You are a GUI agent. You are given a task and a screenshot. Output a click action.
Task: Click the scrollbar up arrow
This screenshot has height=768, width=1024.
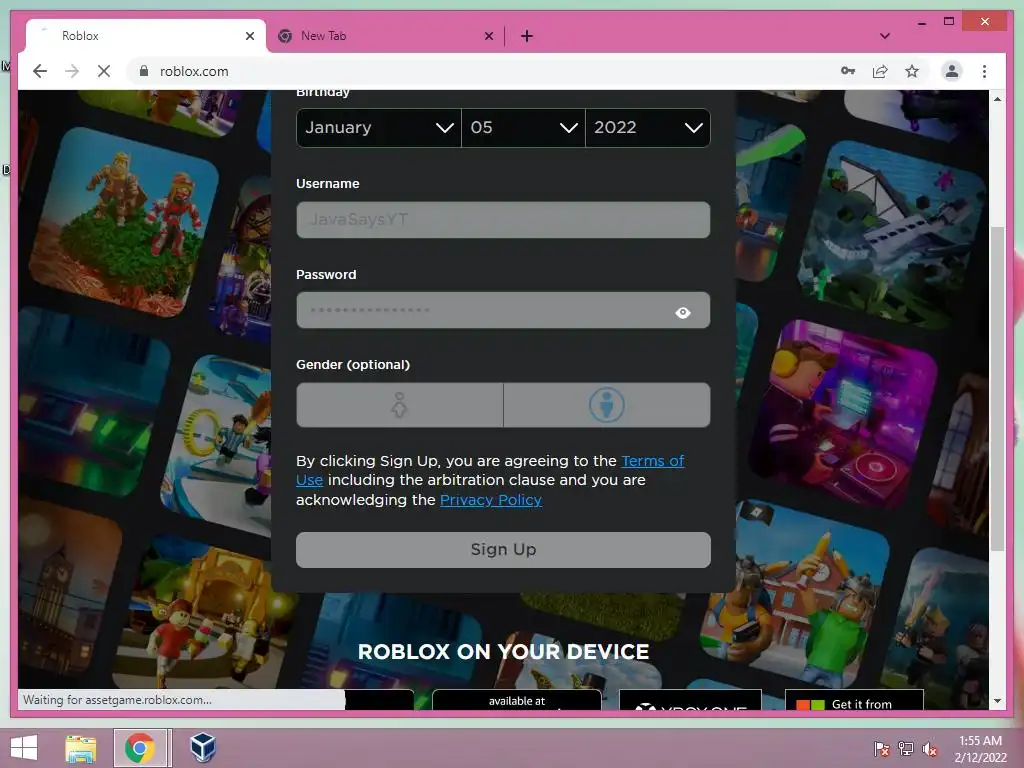[997, 99]
